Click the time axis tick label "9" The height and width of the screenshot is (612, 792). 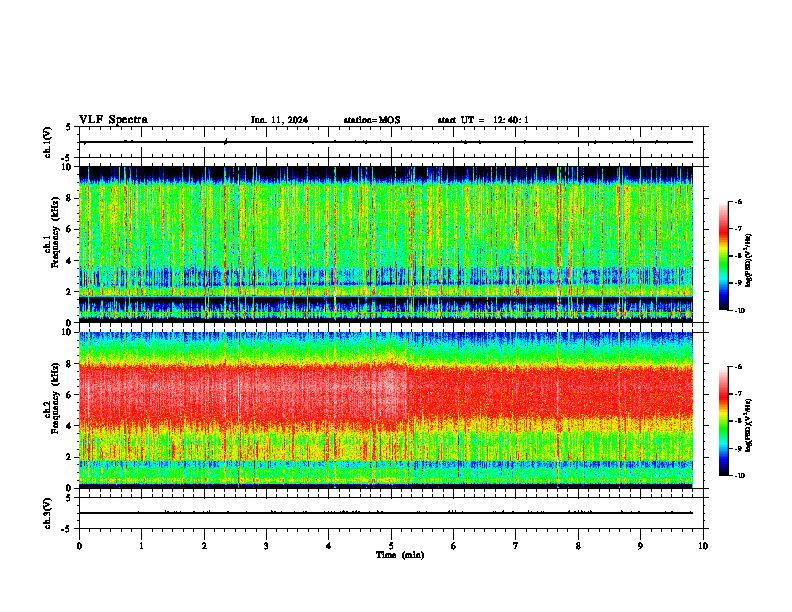[640, 546]
